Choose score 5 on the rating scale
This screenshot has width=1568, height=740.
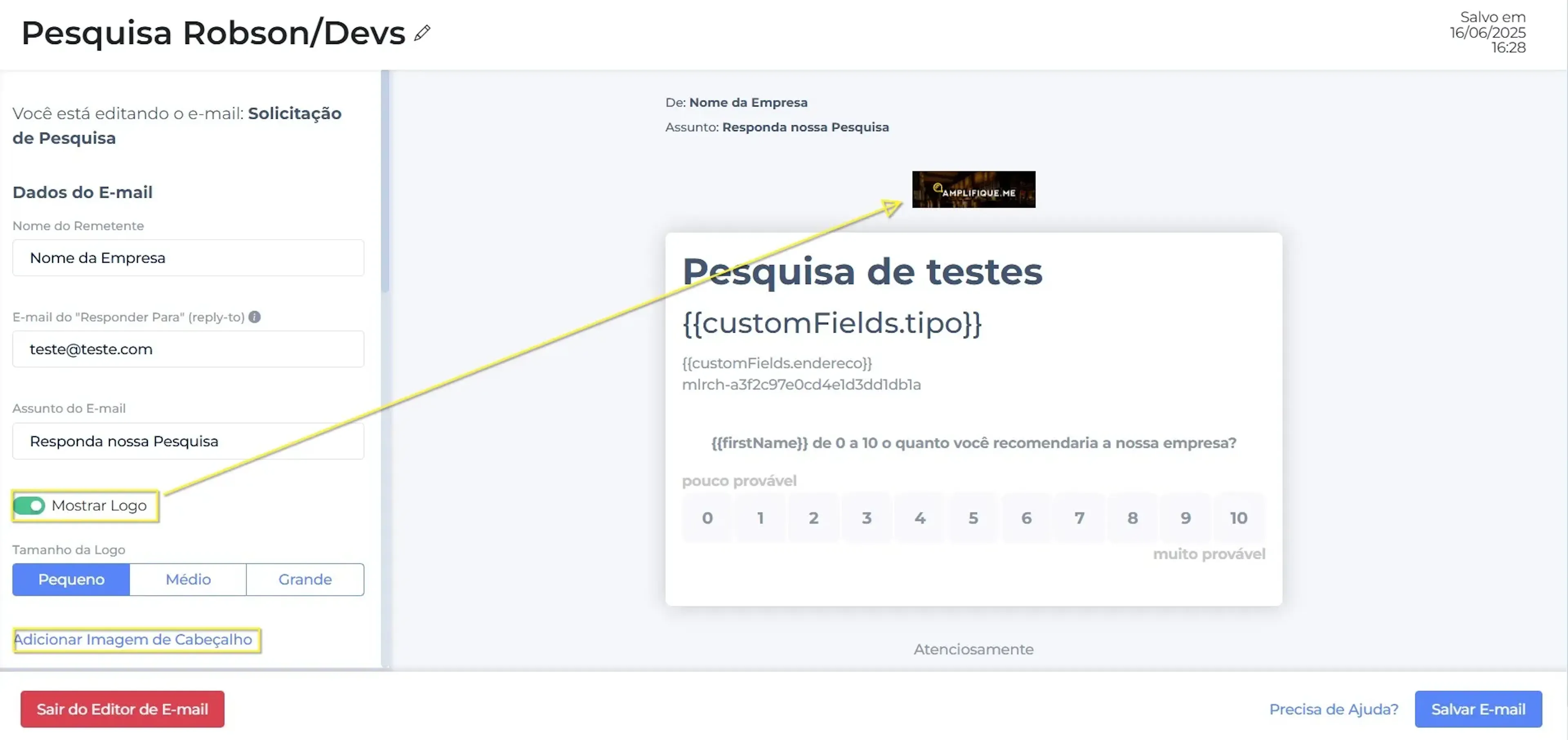coord(973,518)
